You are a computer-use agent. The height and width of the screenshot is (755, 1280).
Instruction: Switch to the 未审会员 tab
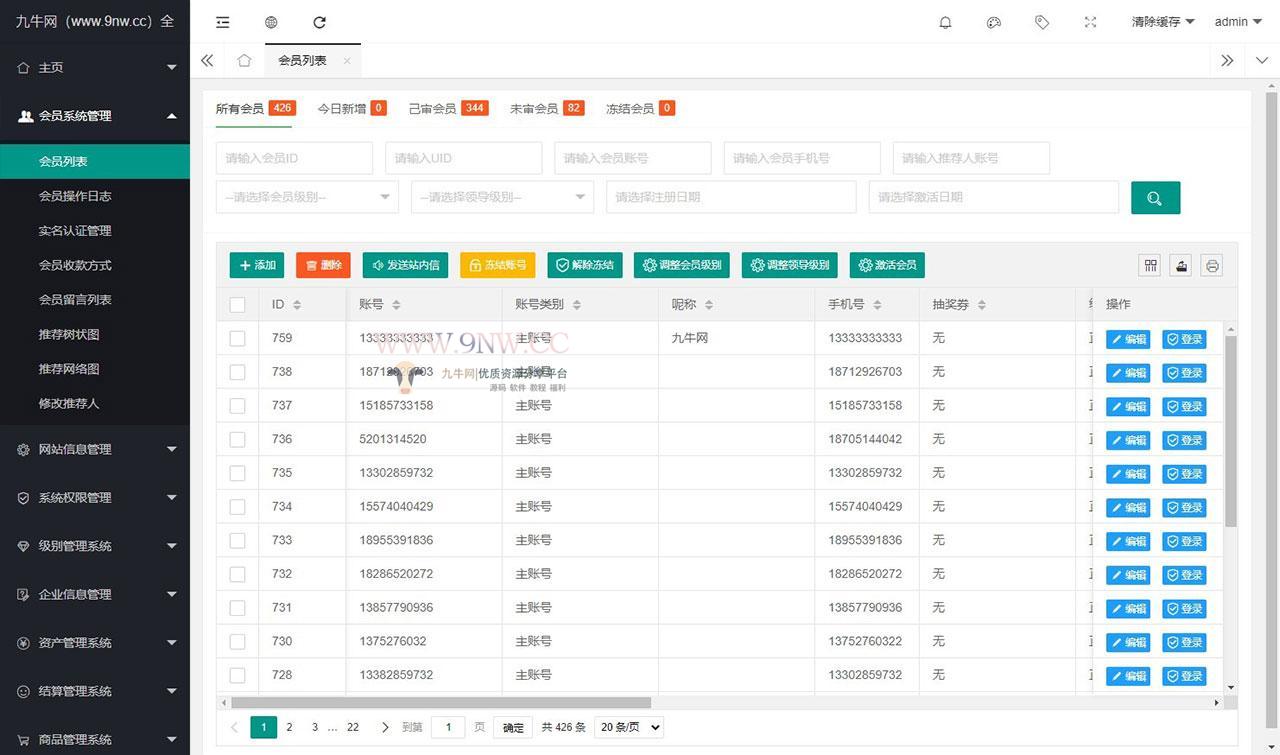(x=547, y=108)
